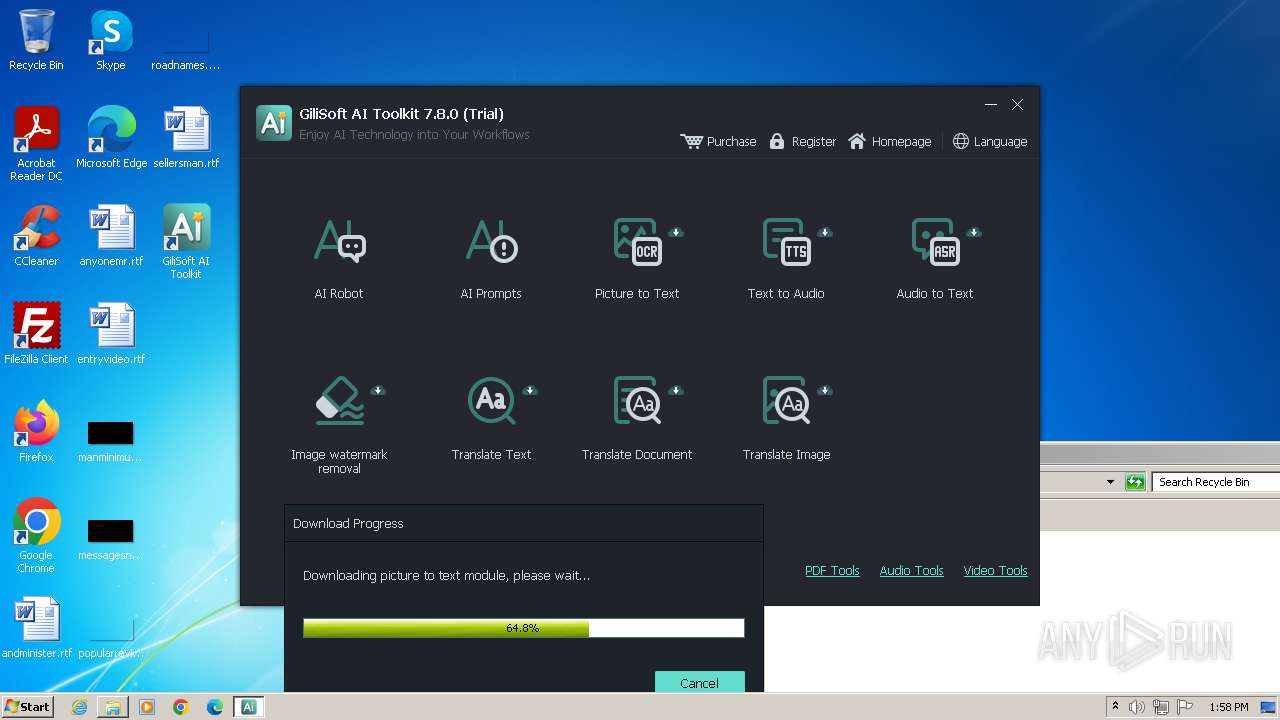Viewport: 1280px width, 720px height.
Task: Select the Skype desktop shortcut
Action: coord(111,40)
